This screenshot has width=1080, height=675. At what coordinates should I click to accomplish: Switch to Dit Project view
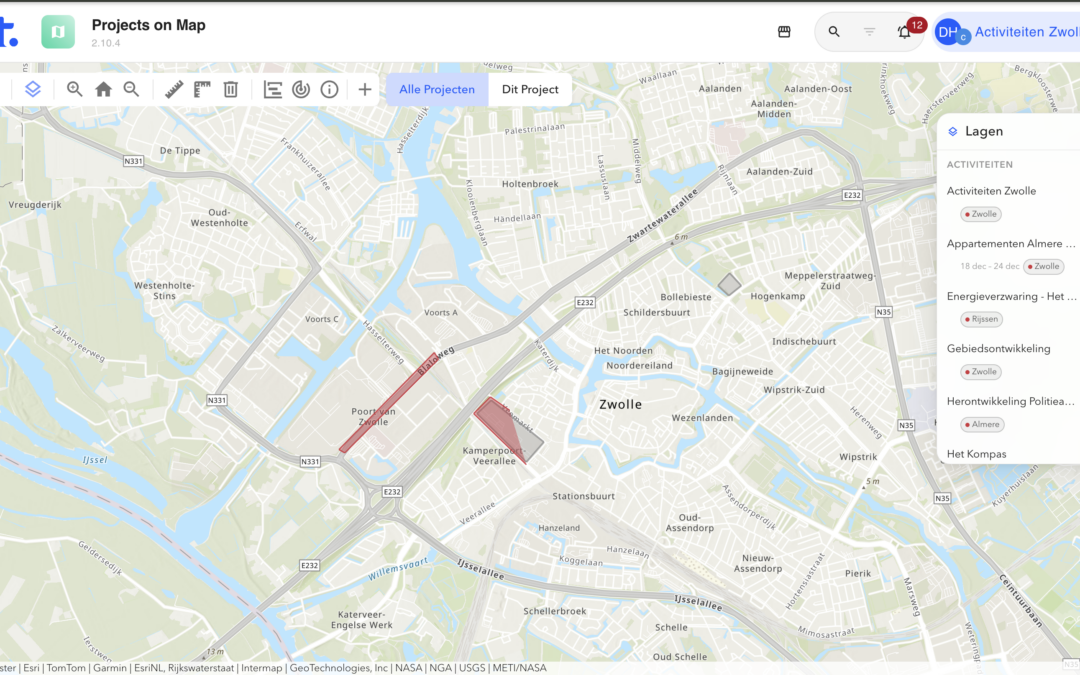pos(530,90)
